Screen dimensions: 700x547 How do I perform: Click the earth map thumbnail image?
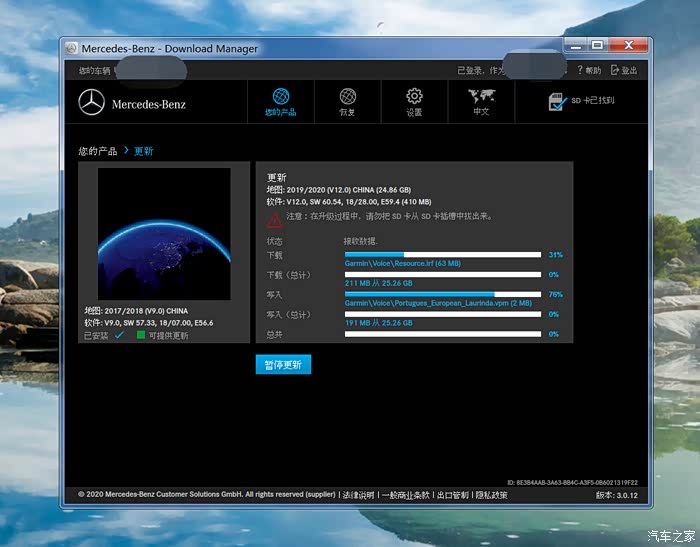[x=164, y=234]
